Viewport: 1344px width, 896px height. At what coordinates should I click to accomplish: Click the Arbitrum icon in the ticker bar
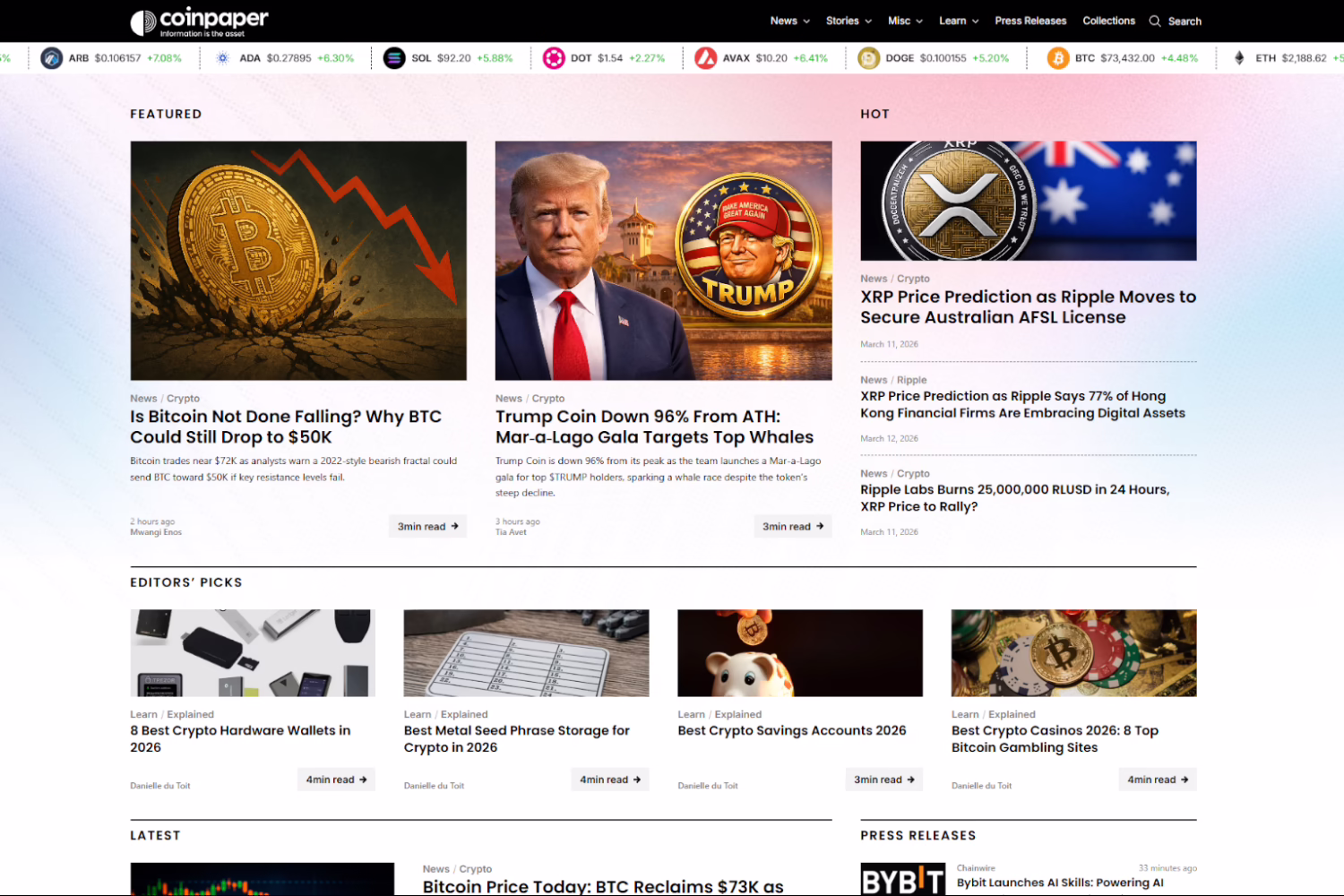coord(51,57)
